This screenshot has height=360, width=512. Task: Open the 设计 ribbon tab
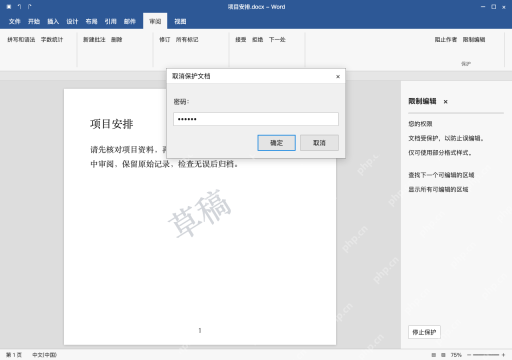coord(72,22)
